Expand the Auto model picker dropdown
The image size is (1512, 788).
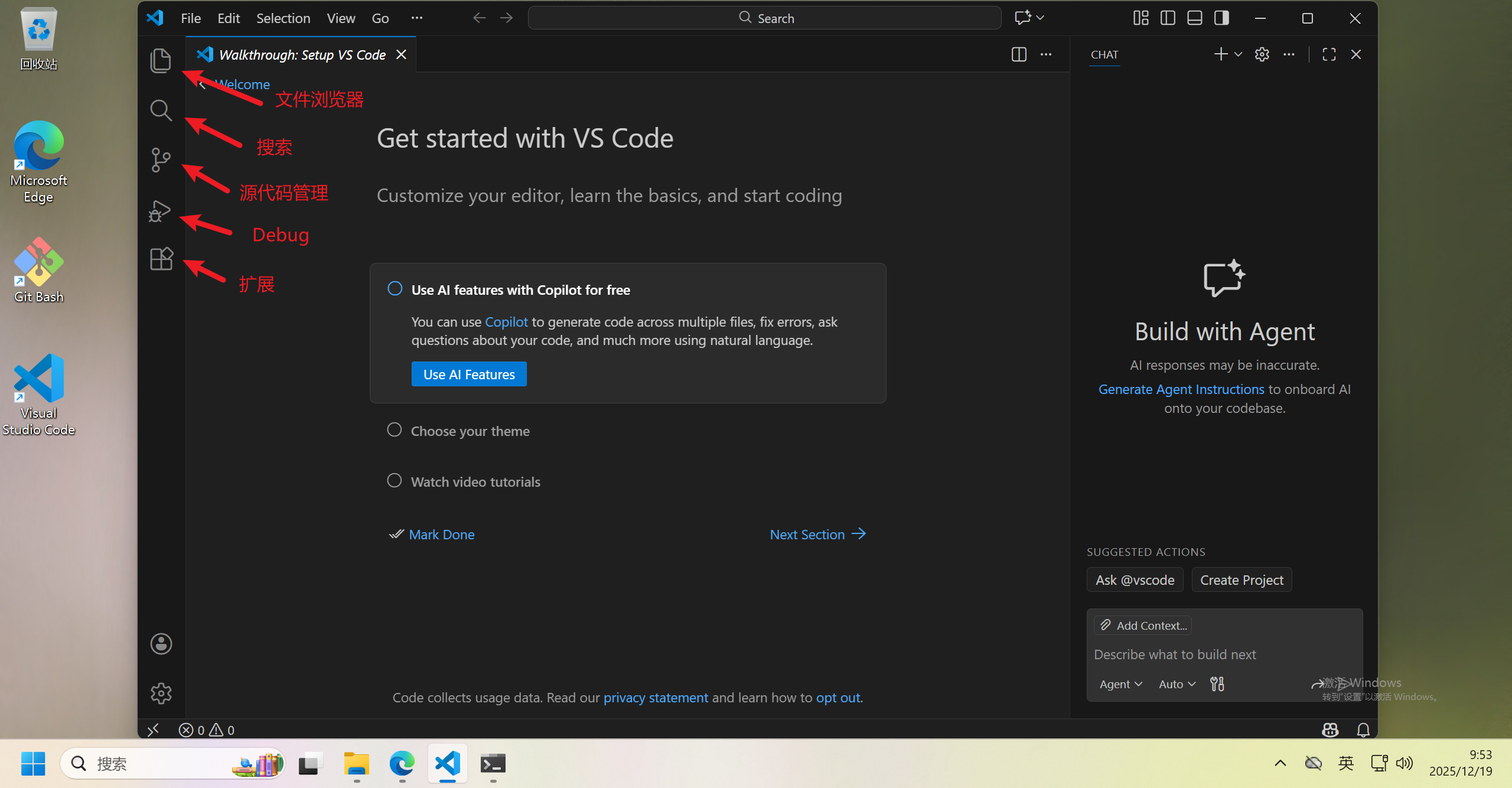[x=1177, y=684]
